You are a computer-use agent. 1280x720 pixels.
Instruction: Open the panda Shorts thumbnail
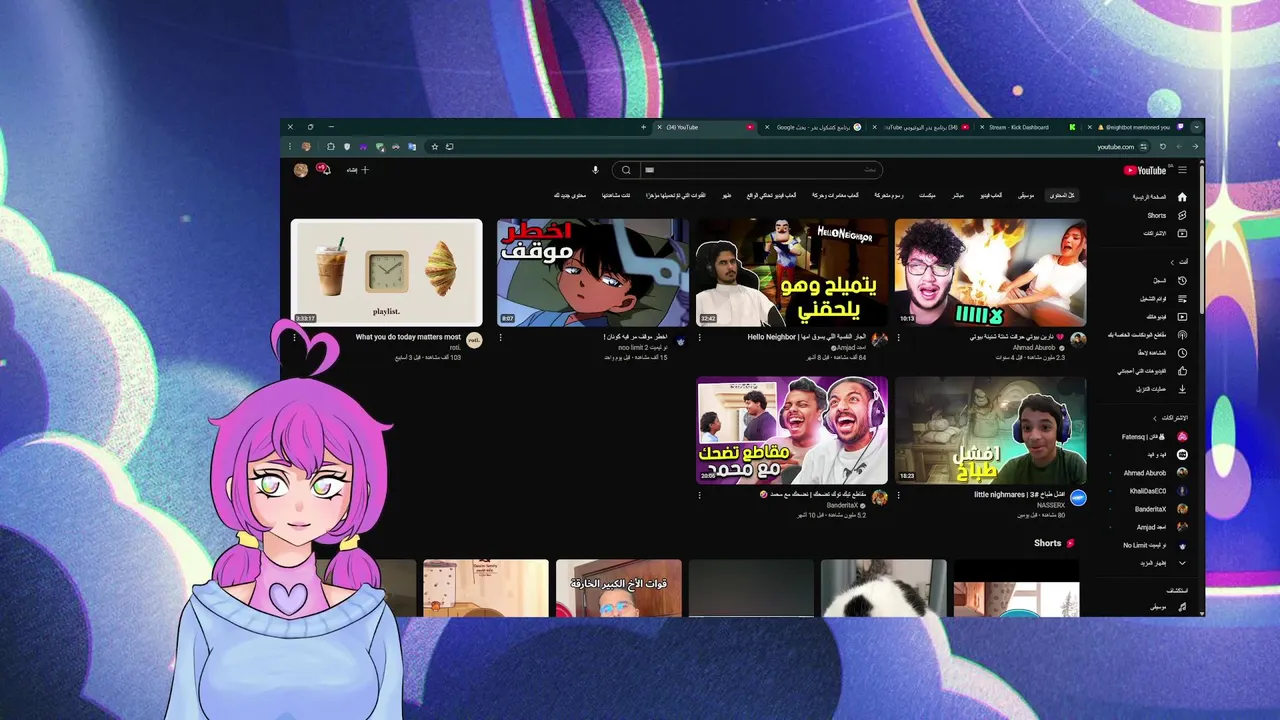(x=883, y=588)
